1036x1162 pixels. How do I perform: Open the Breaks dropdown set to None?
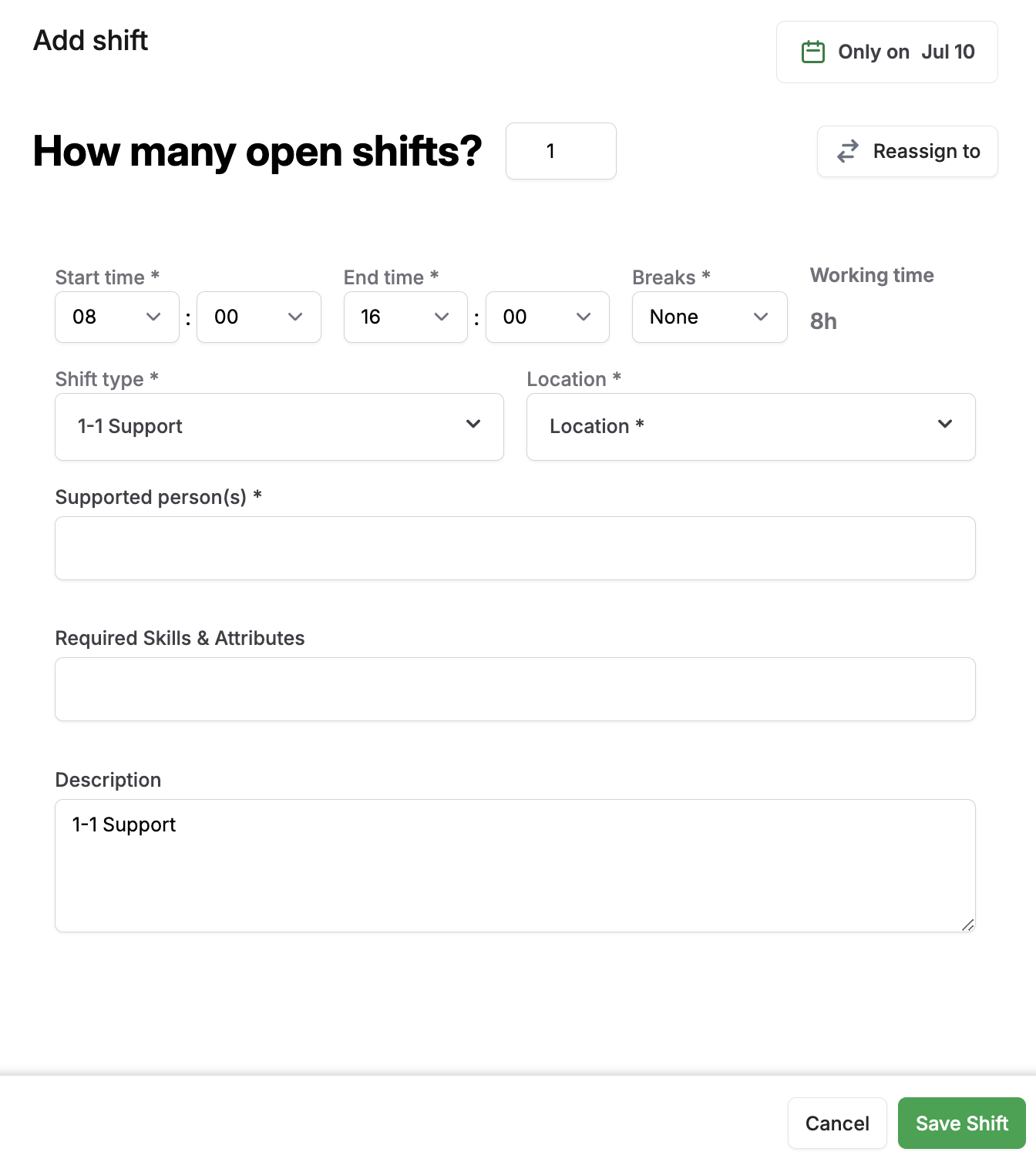pyautogui.click(x=709, y=317)
